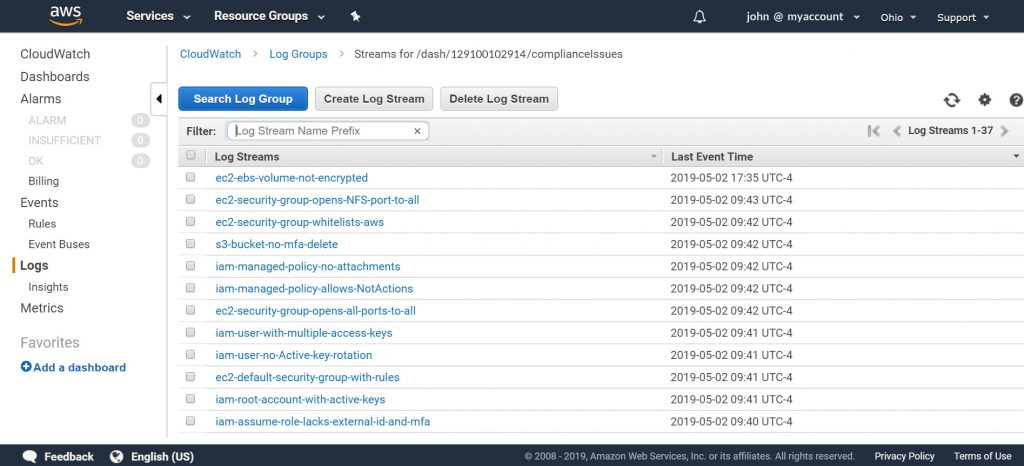1024x466 pixels.
Task: Expand the Services dropdown
Action: (158, 16)
